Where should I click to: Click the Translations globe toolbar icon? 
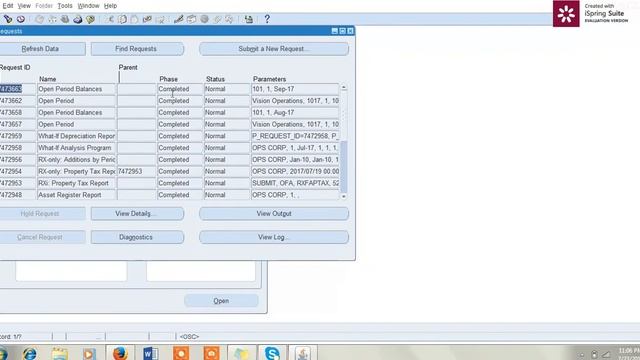pos(204,19)
